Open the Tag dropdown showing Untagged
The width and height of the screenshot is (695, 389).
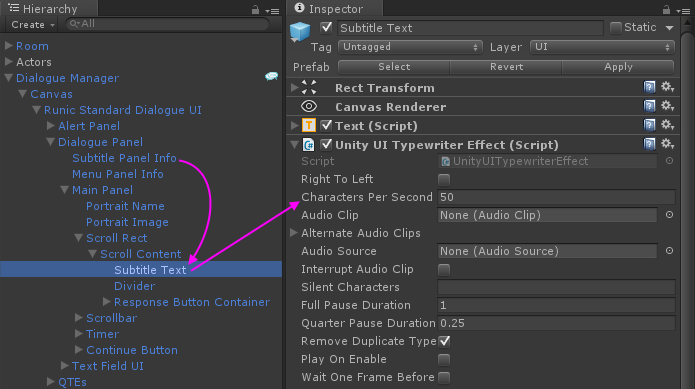click(x=410, y=47)
